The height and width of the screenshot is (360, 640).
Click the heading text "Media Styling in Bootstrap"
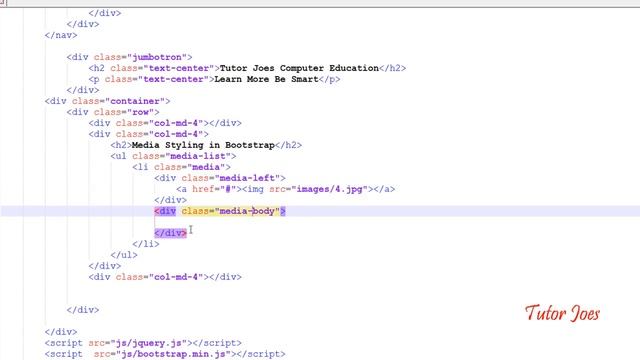pos(203,145)
